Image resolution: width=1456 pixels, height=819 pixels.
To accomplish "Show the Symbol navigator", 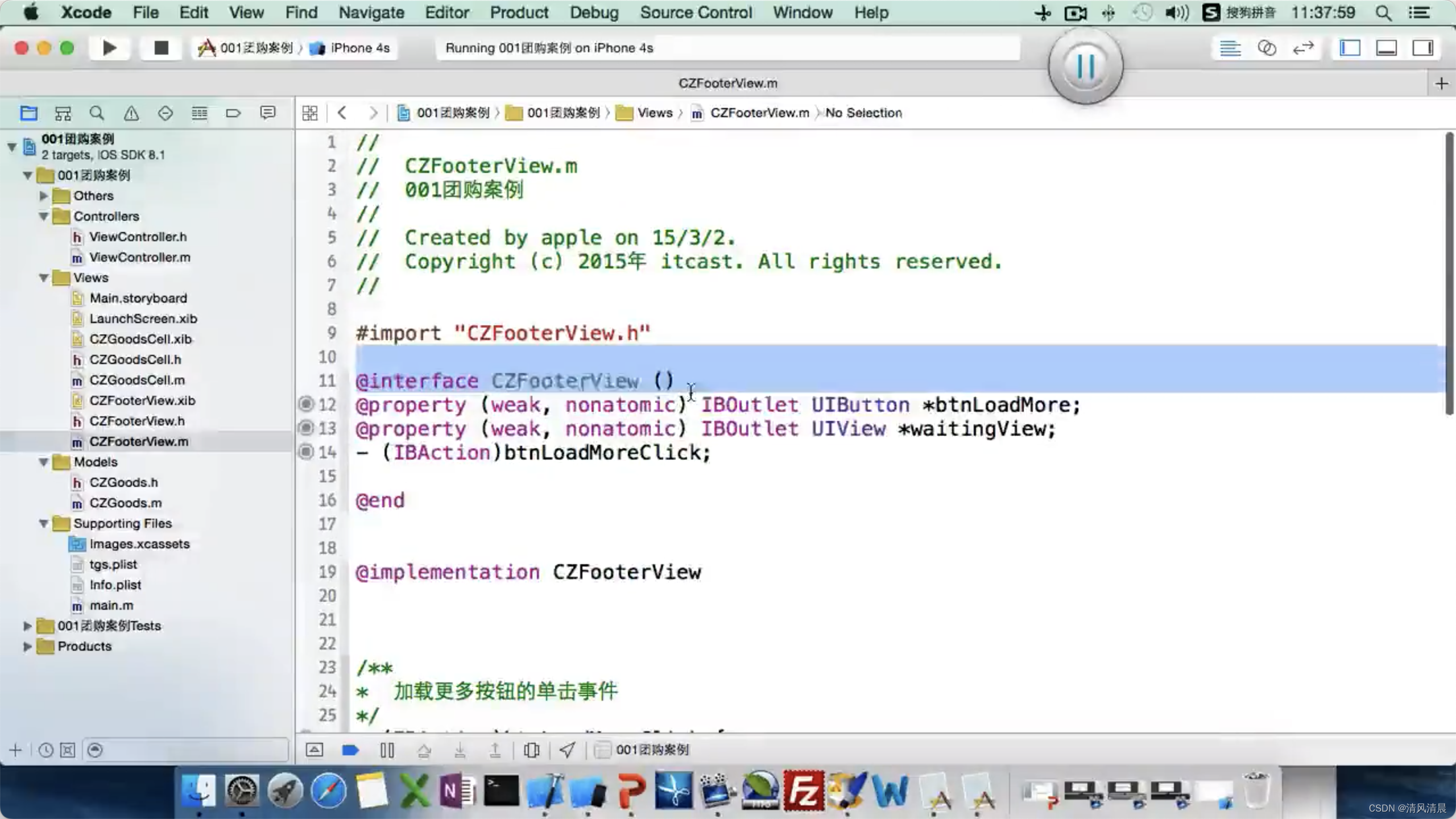I will tap(63, 113).
